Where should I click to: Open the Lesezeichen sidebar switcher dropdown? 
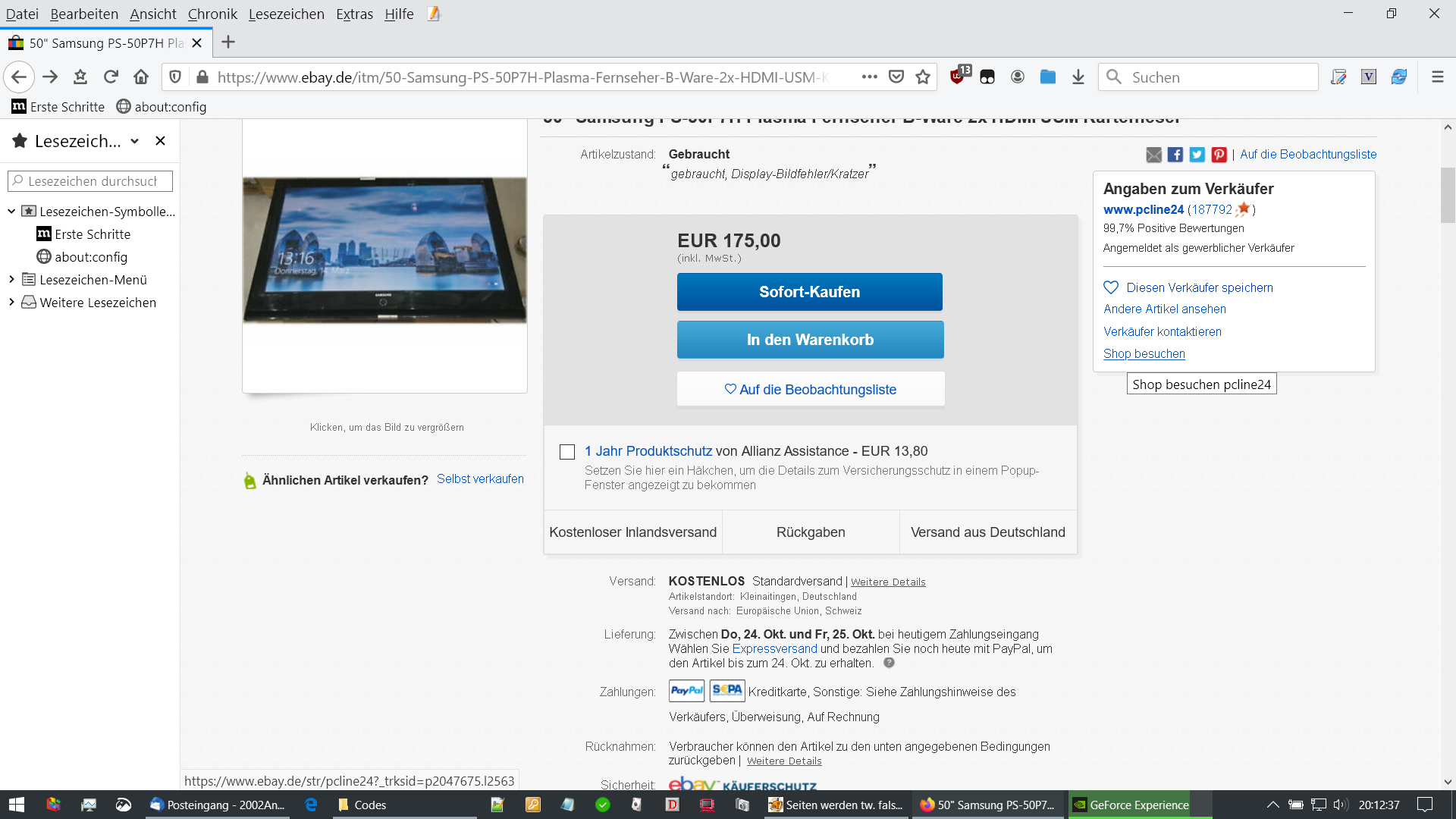(134, 141)
